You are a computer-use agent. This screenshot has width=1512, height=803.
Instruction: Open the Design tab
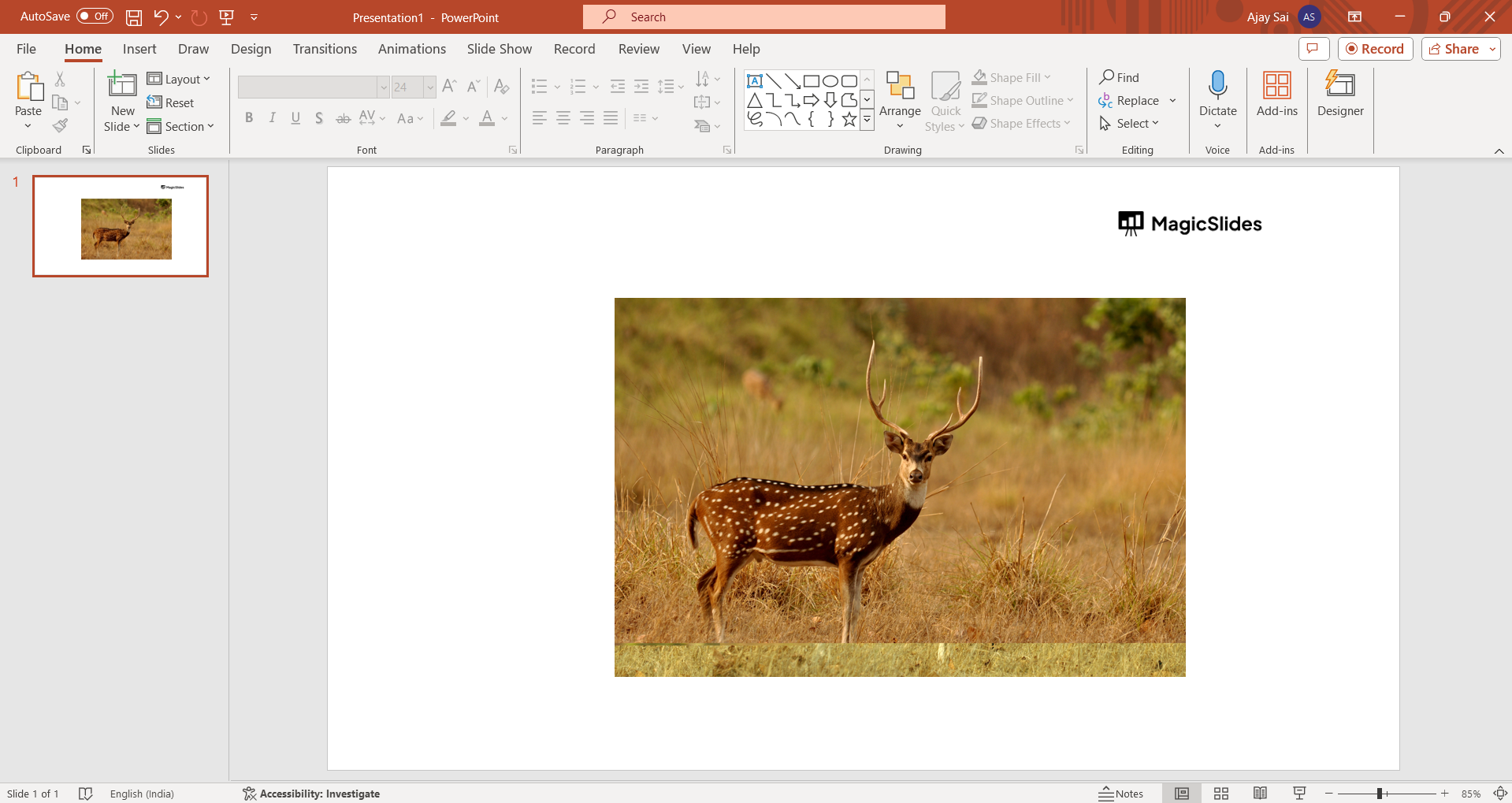pos(251,49)
